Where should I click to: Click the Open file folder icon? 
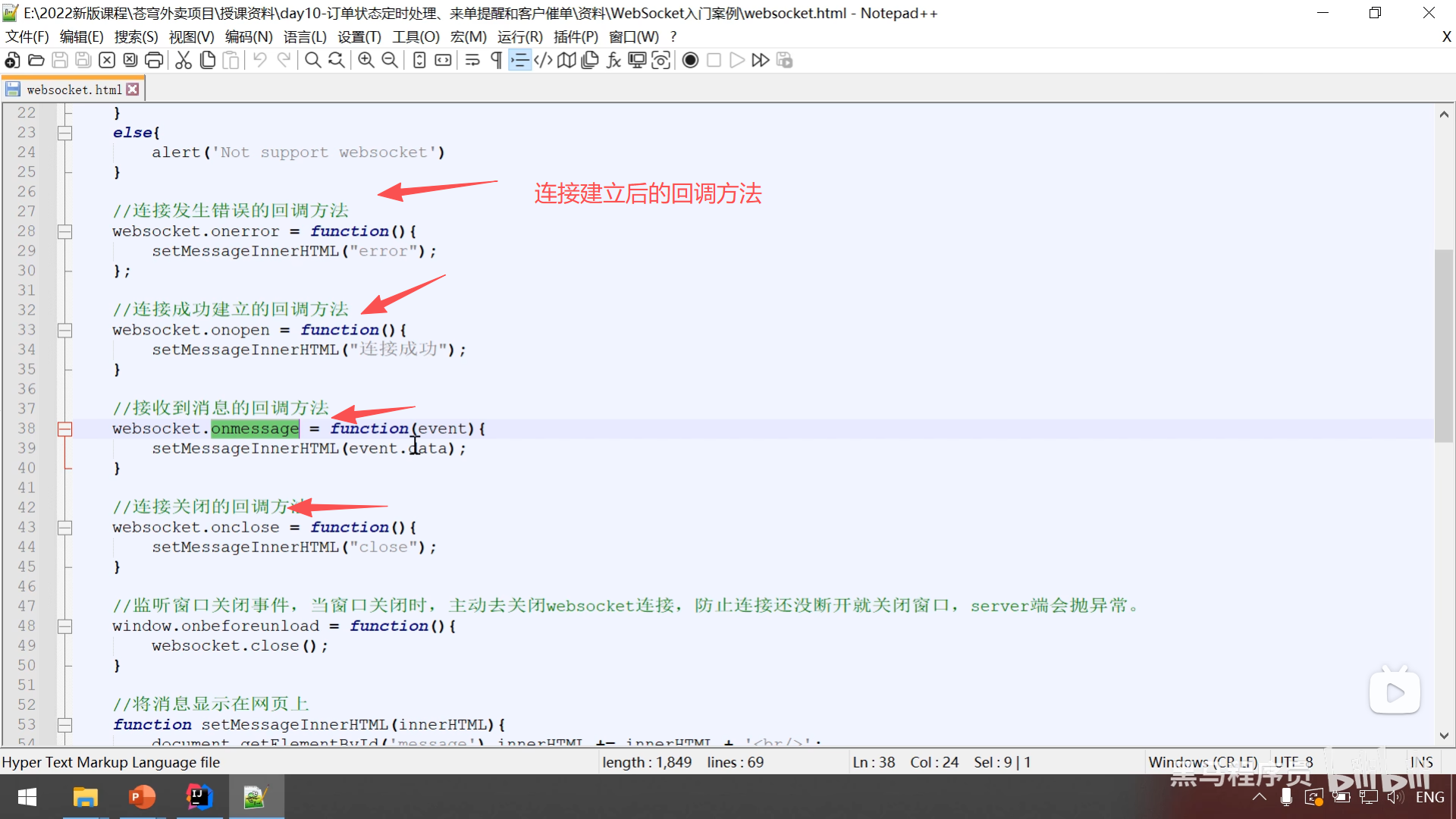pyautogui.click(x=36, y=61)
